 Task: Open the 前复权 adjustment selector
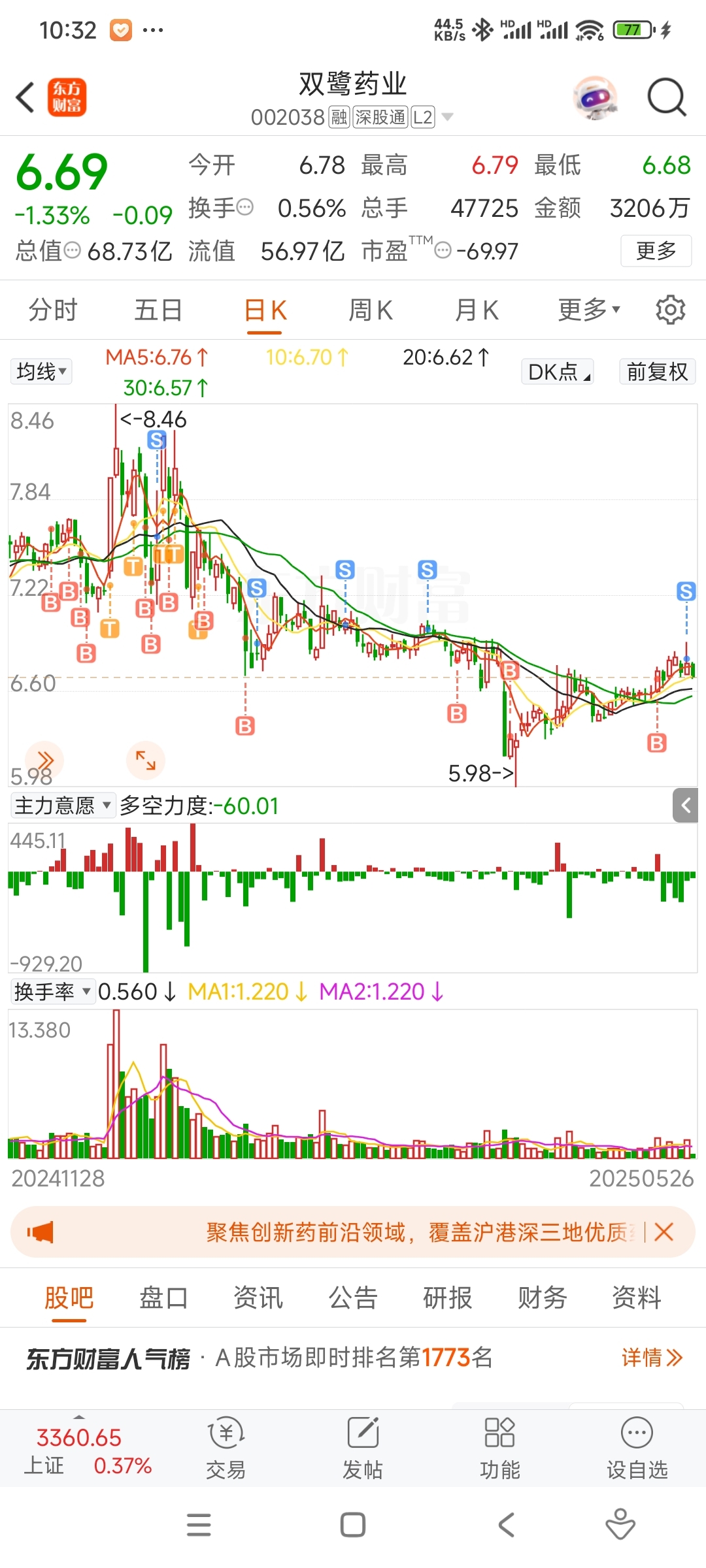click(x=657, y=372)
